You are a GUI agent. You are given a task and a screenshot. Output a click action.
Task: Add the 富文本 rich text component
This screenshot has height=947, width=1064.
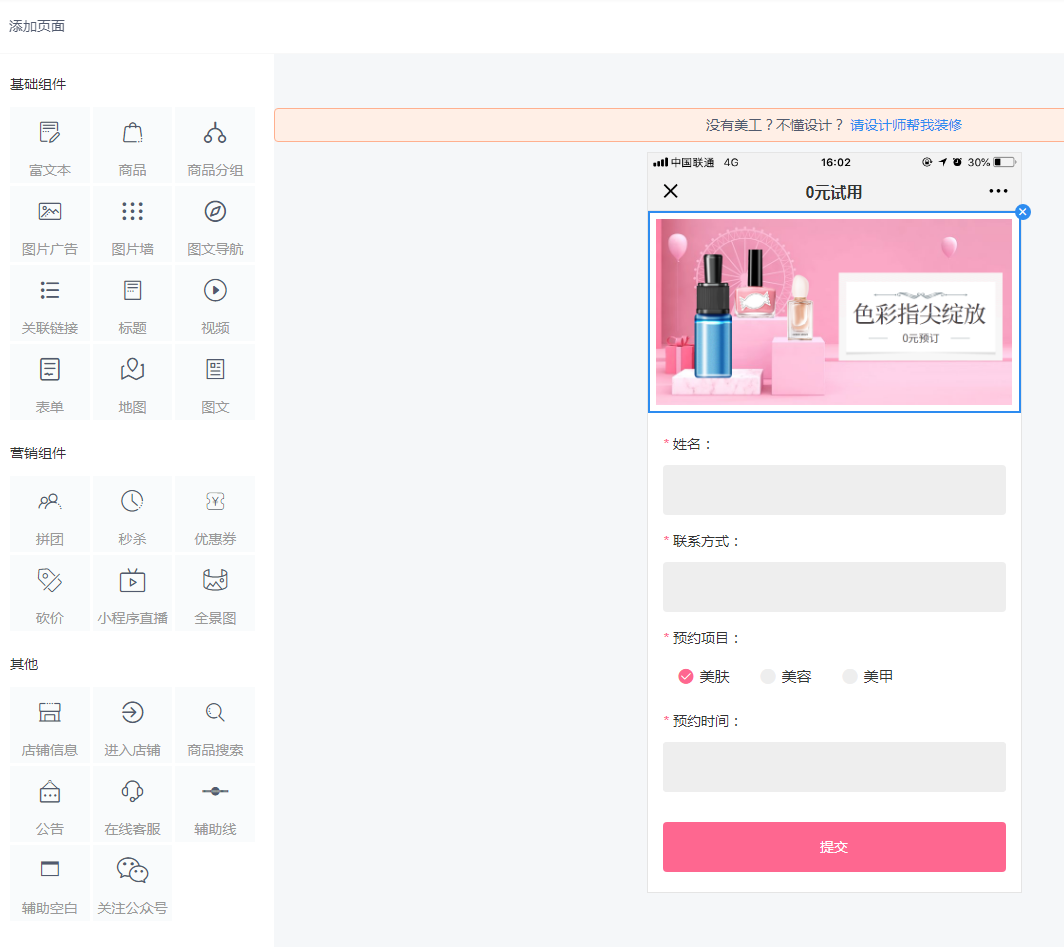click(x=50, y=144)
